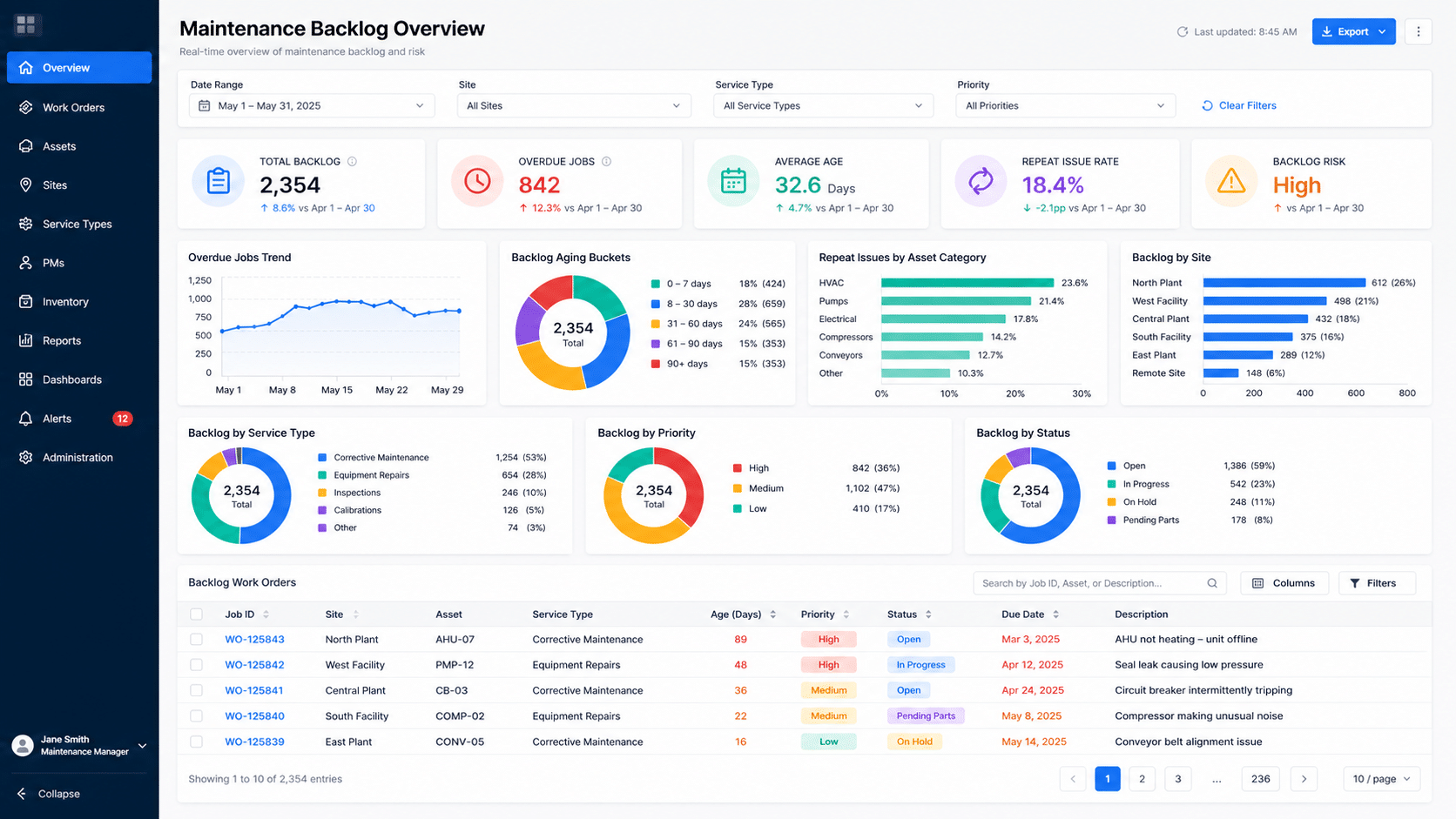The width and height of the screenshot is (1456, 819).
Task: Click the Filters button
Action: 1377,583
